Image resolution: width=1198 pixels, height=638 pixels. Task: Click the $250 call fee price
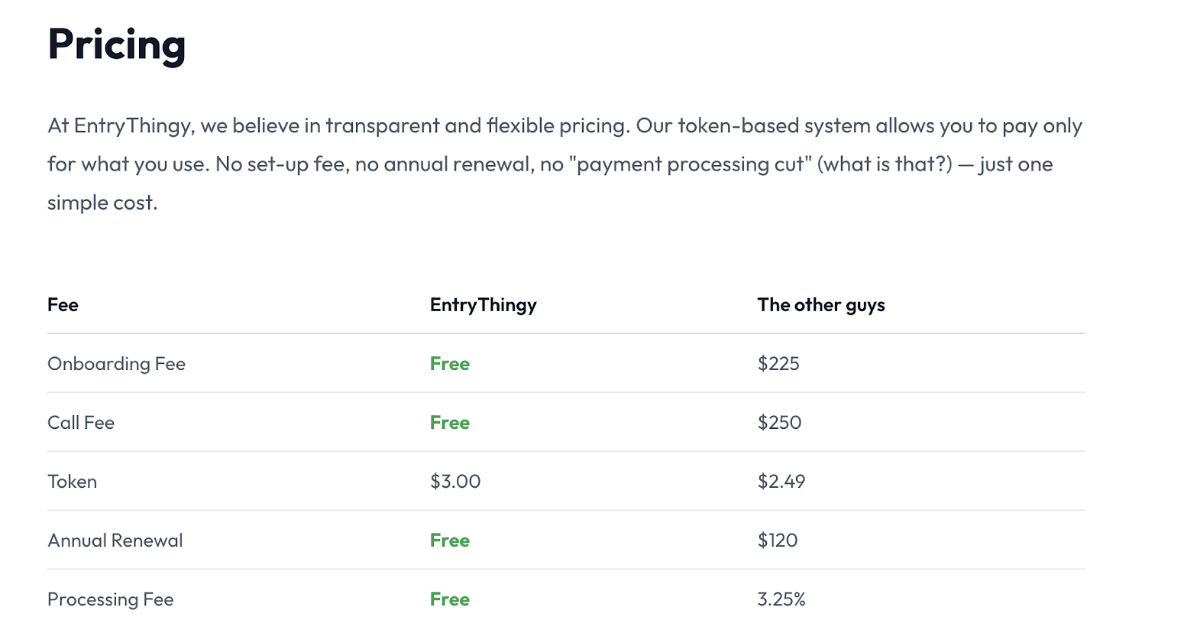(780, 423)
